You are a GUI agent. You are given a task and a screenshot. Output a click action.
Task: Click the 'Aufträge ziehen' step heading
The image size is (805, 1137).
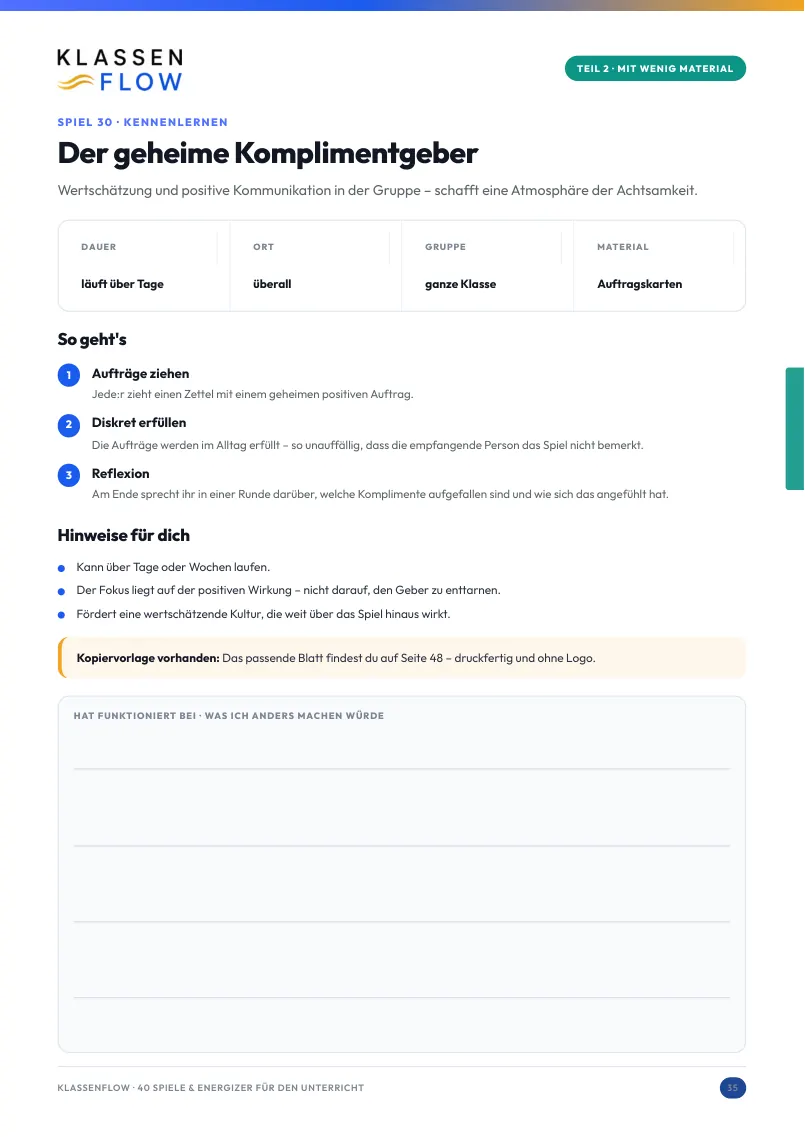pyautogui.click(x=140, y=373)
